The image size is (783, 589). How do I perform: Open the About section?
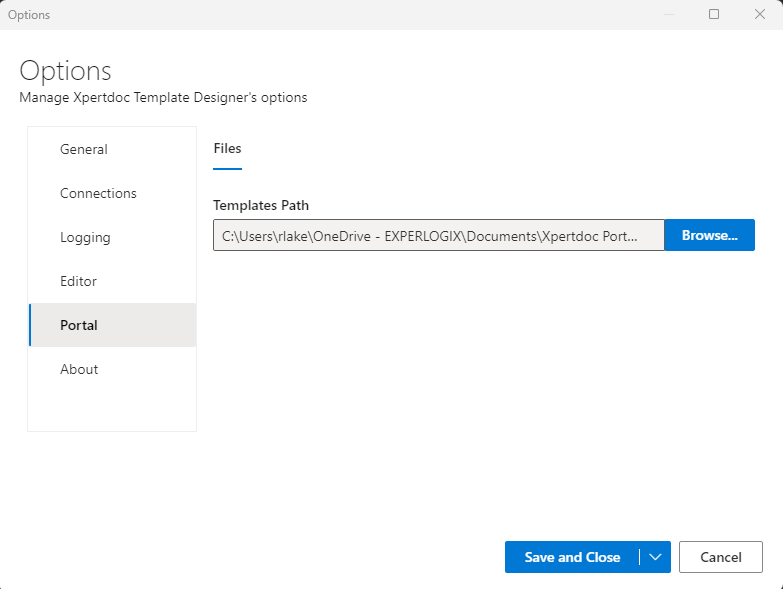coord(112,369)
